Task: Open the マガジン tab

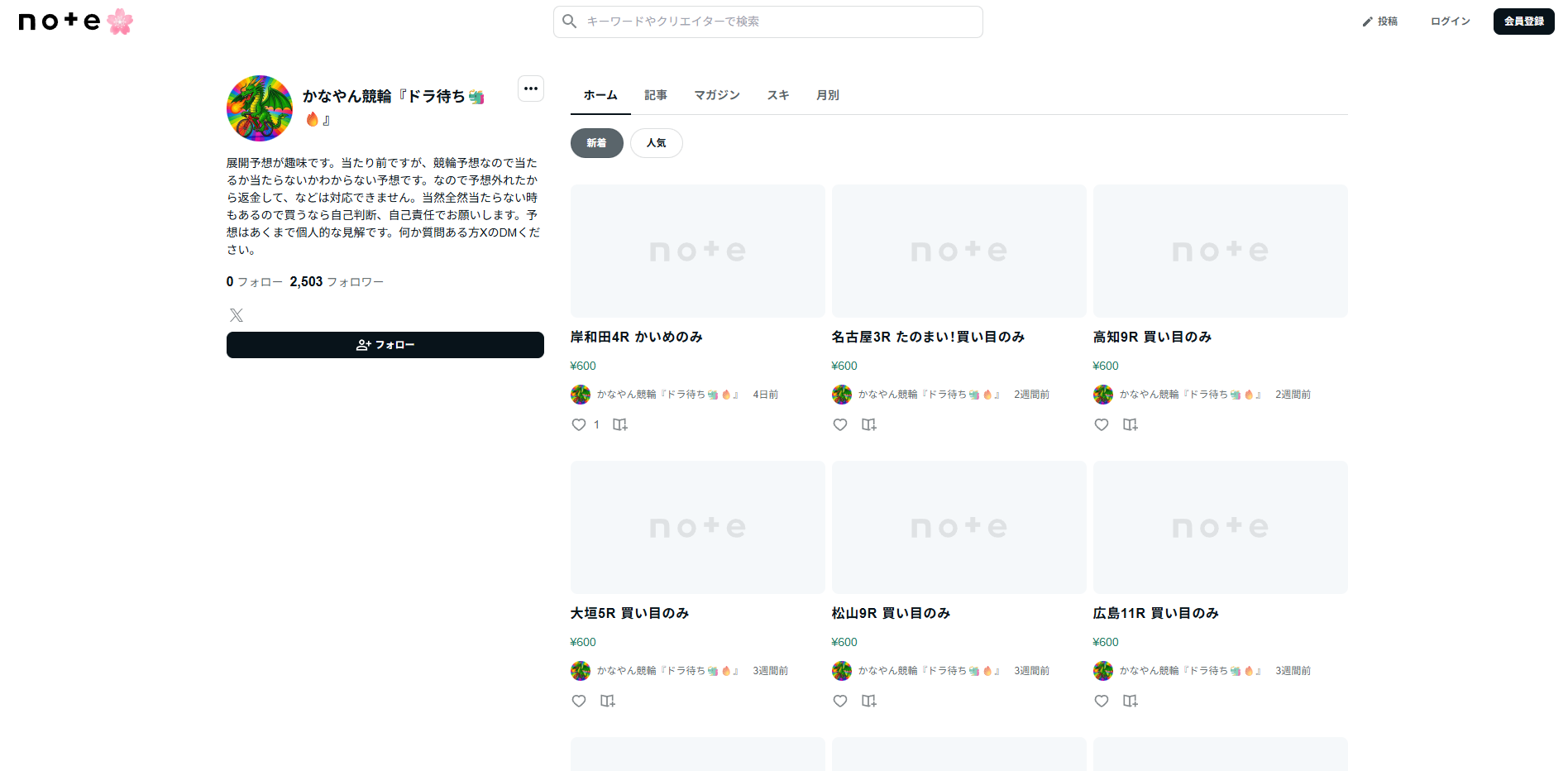Action: pyautogui.click(x=716, y=95)
